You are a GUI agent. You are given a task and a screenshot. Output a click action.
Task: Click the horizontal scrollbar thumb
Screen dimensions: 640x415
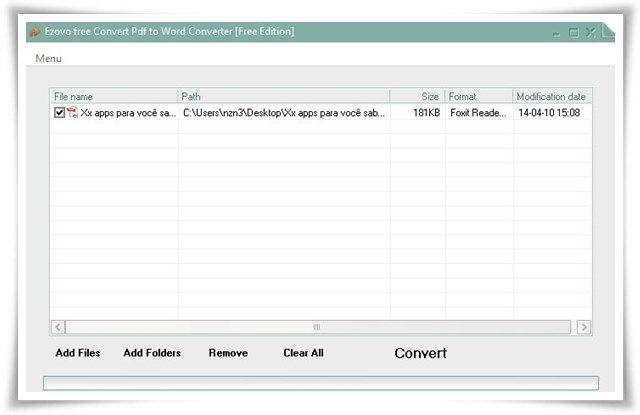tap(318, 327)
